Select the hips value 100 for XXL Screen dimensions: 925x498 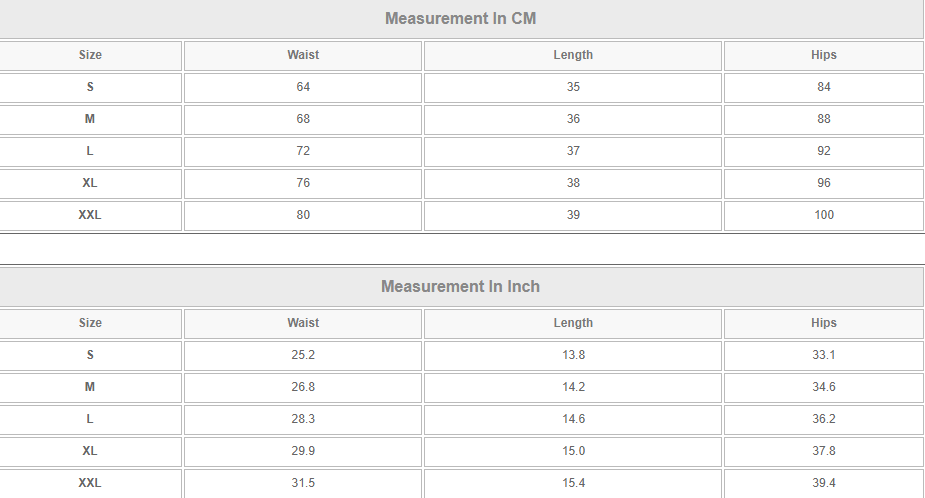[824, 215]
